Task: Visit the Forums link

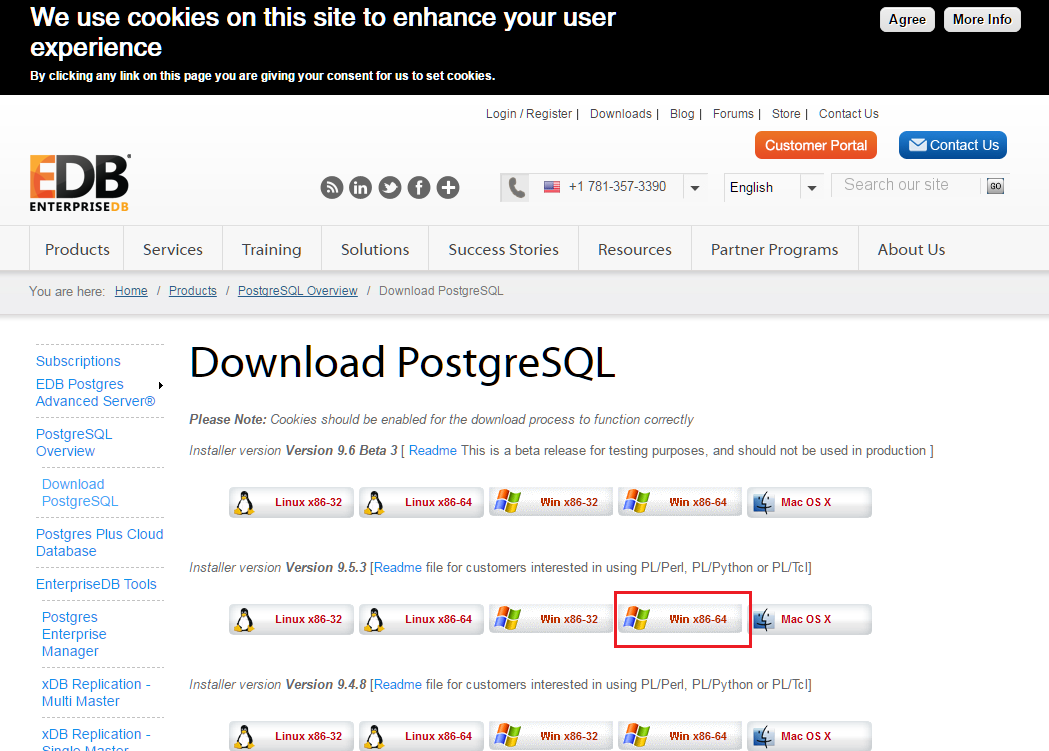Action: [733, 114]
